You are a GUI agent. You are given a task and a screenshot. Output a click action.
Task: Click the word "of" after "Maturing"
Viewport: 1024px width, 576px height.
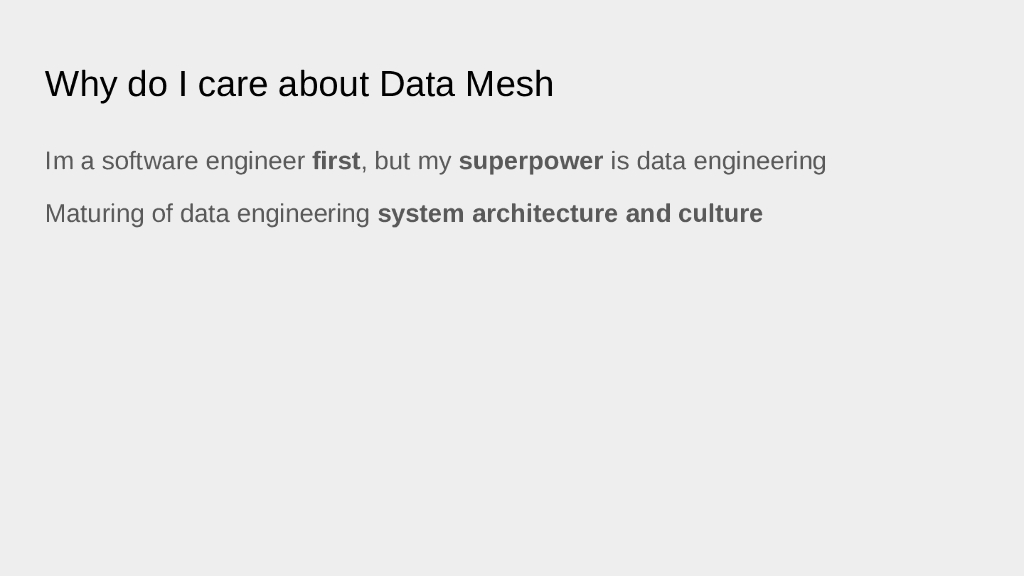tap(162, 214)
